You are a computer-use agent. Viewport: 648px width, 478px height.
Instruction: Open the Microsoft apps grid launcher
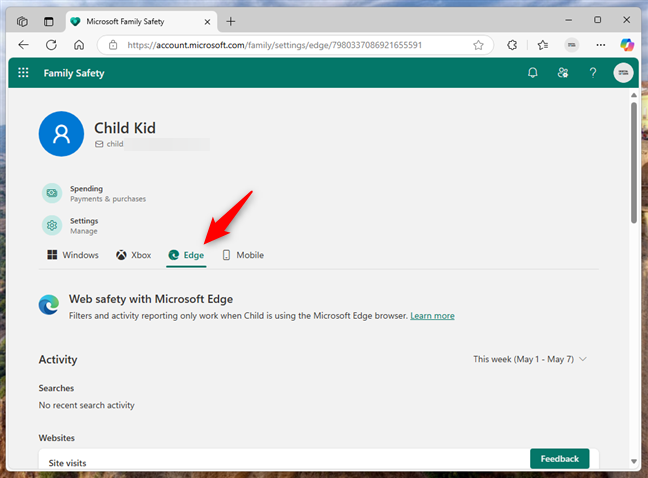coord(24,73)
